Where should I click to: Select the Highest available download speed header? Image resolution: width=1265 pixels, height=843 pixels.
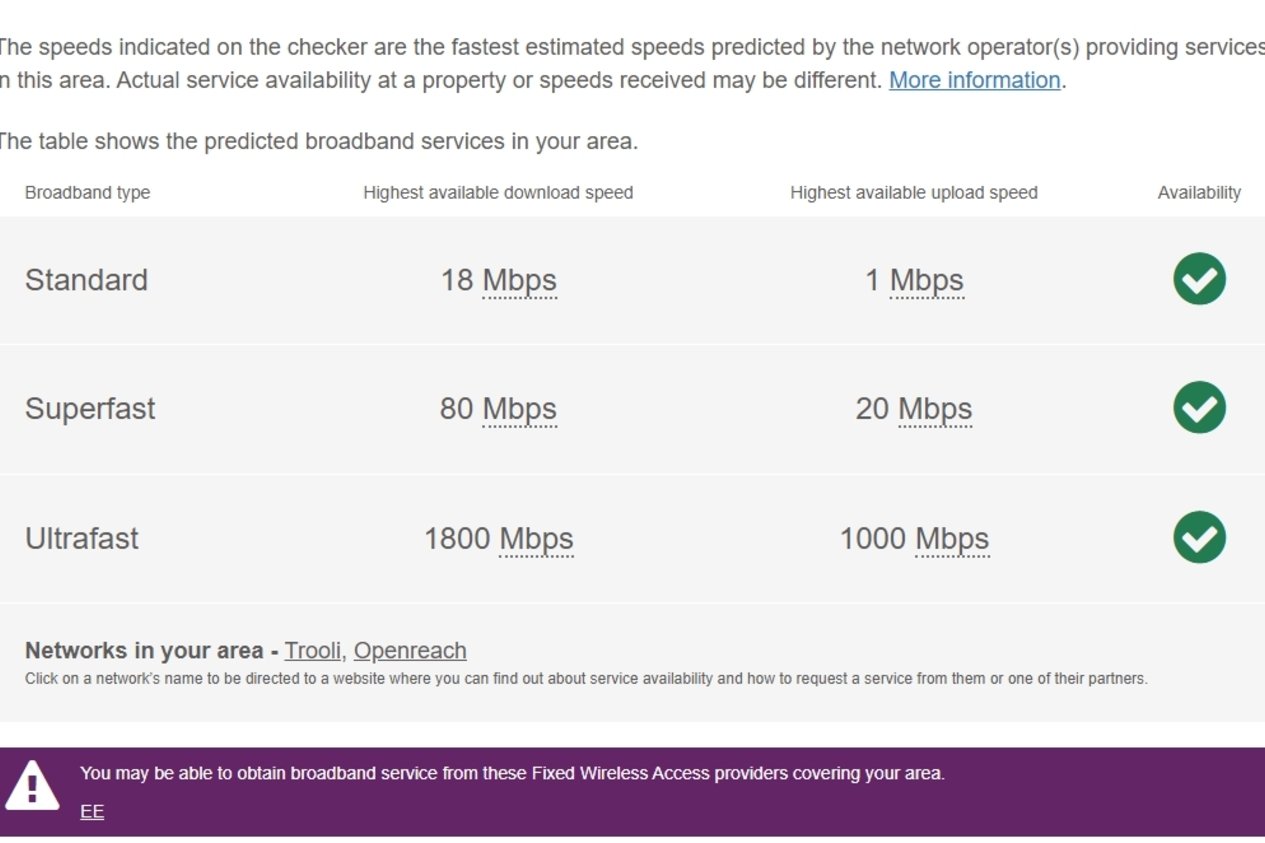498,193
